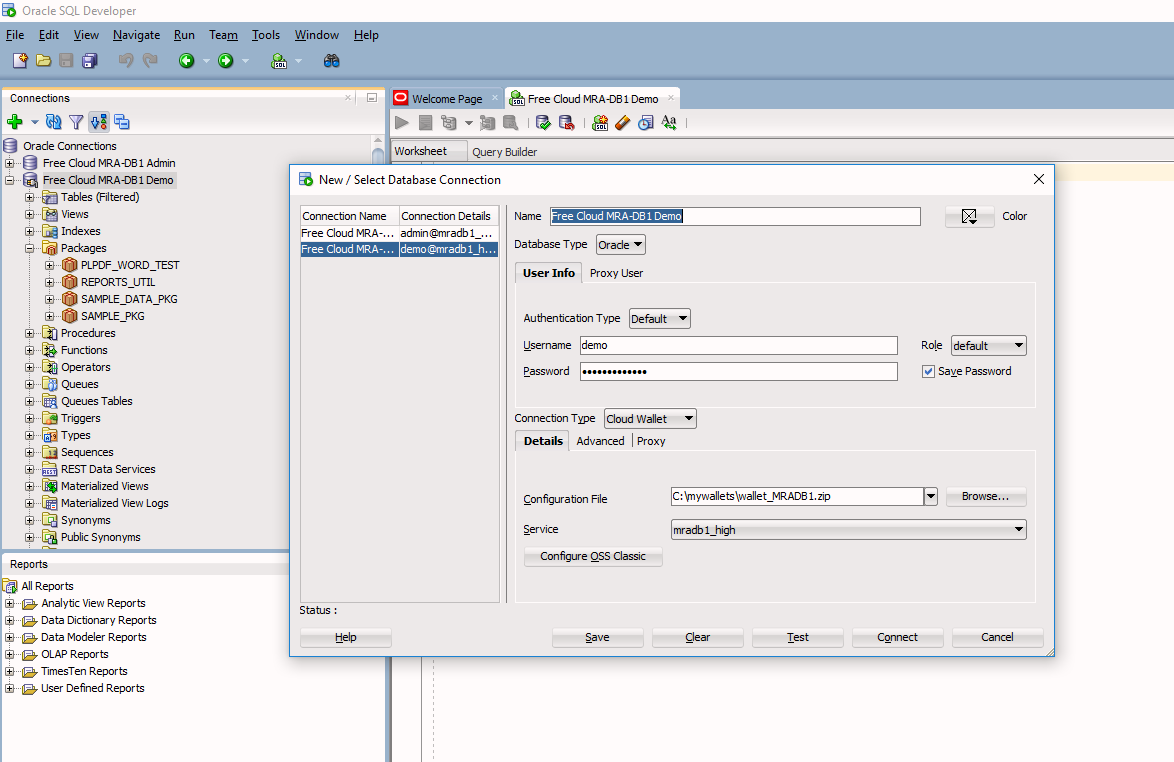Click the Clear eraser icon in worksheet
Screen dimensions: 1174x762
623,122
